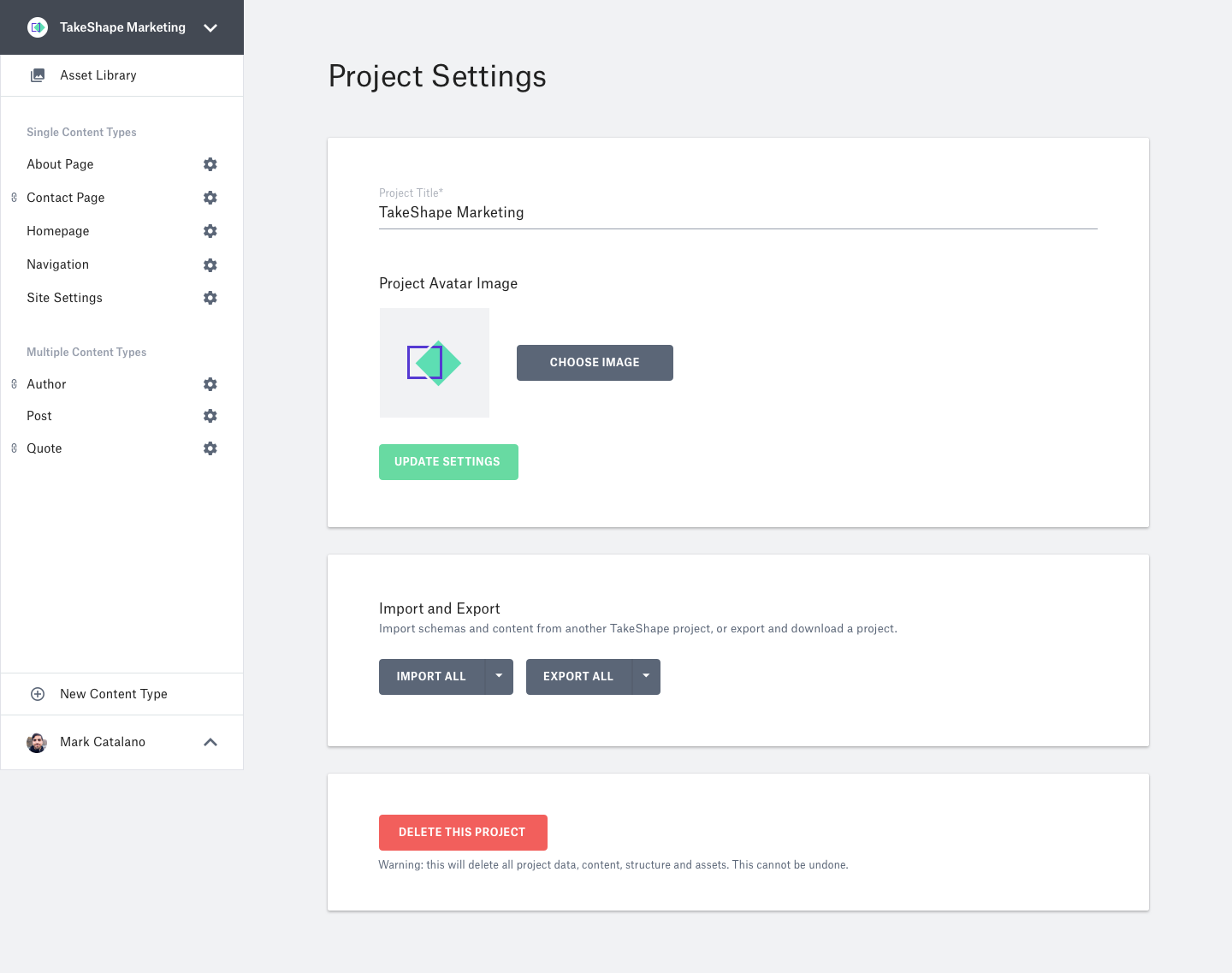The image size is (1232, 973).
Task: Open settings gear for Contact Page
Action: point(210,198)
